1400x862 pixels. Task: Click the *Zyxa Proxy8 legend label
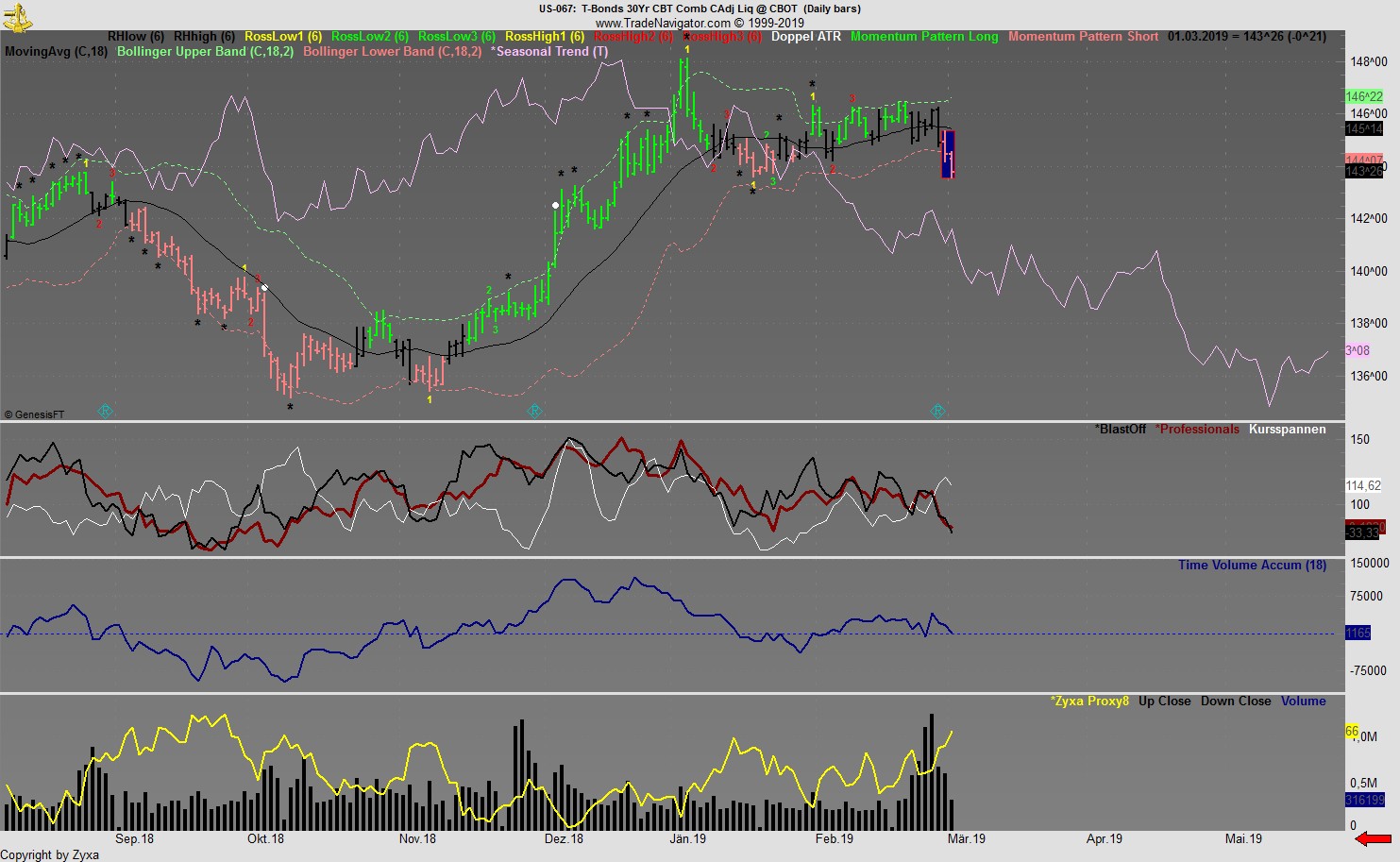tap(1089, 701)
